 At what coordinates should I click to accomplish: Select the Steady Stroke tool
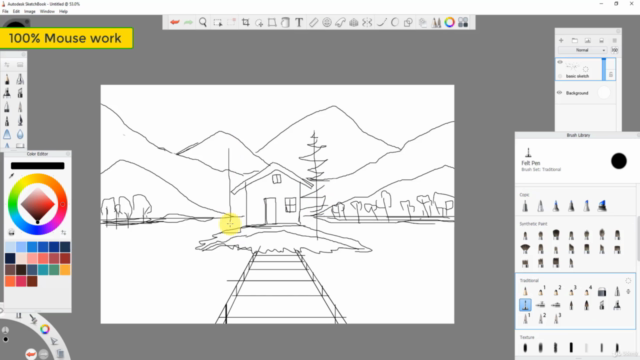pyautogui.click(x=382, y=22)
